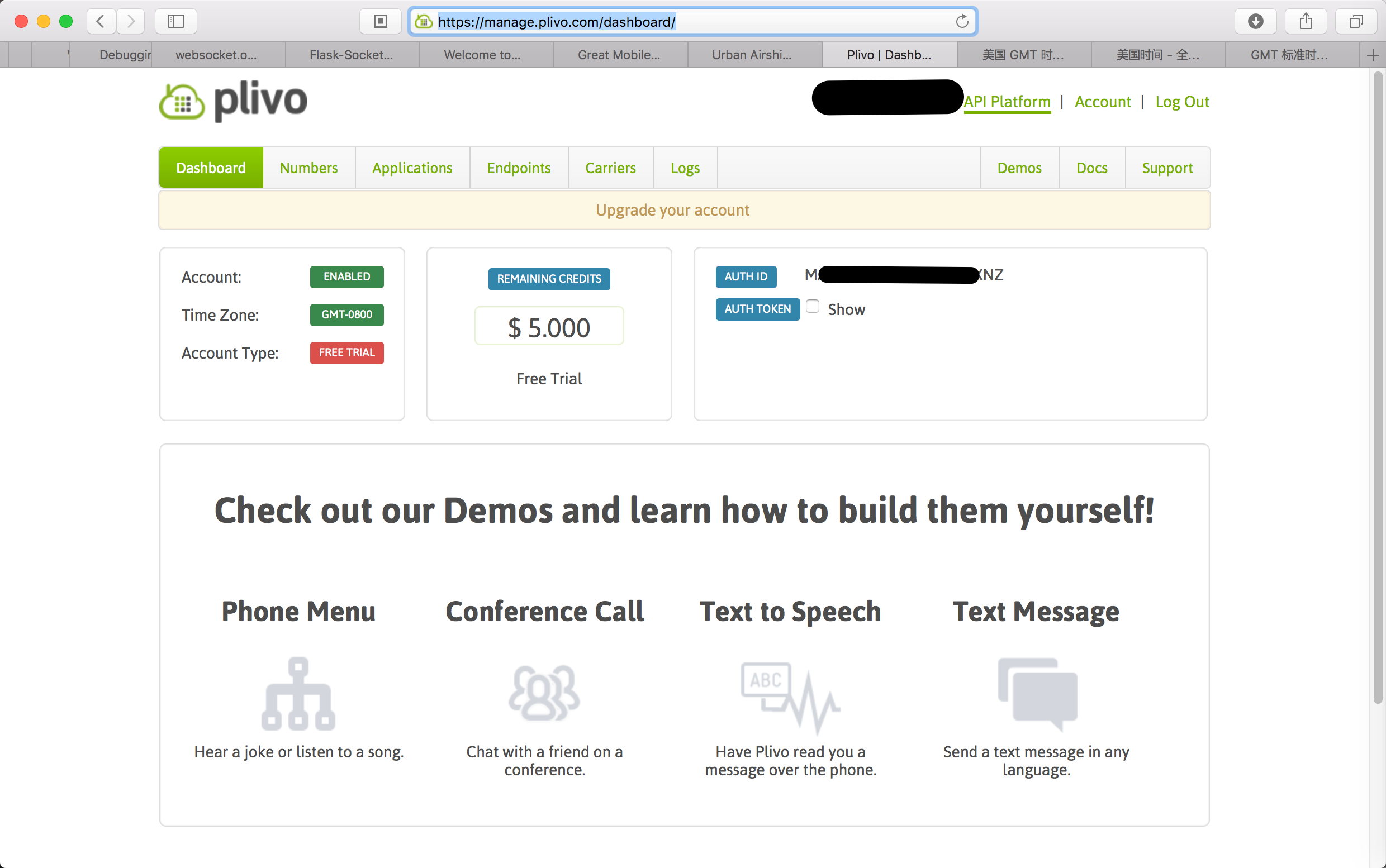Open the Account link in header

click(1102, 102)
